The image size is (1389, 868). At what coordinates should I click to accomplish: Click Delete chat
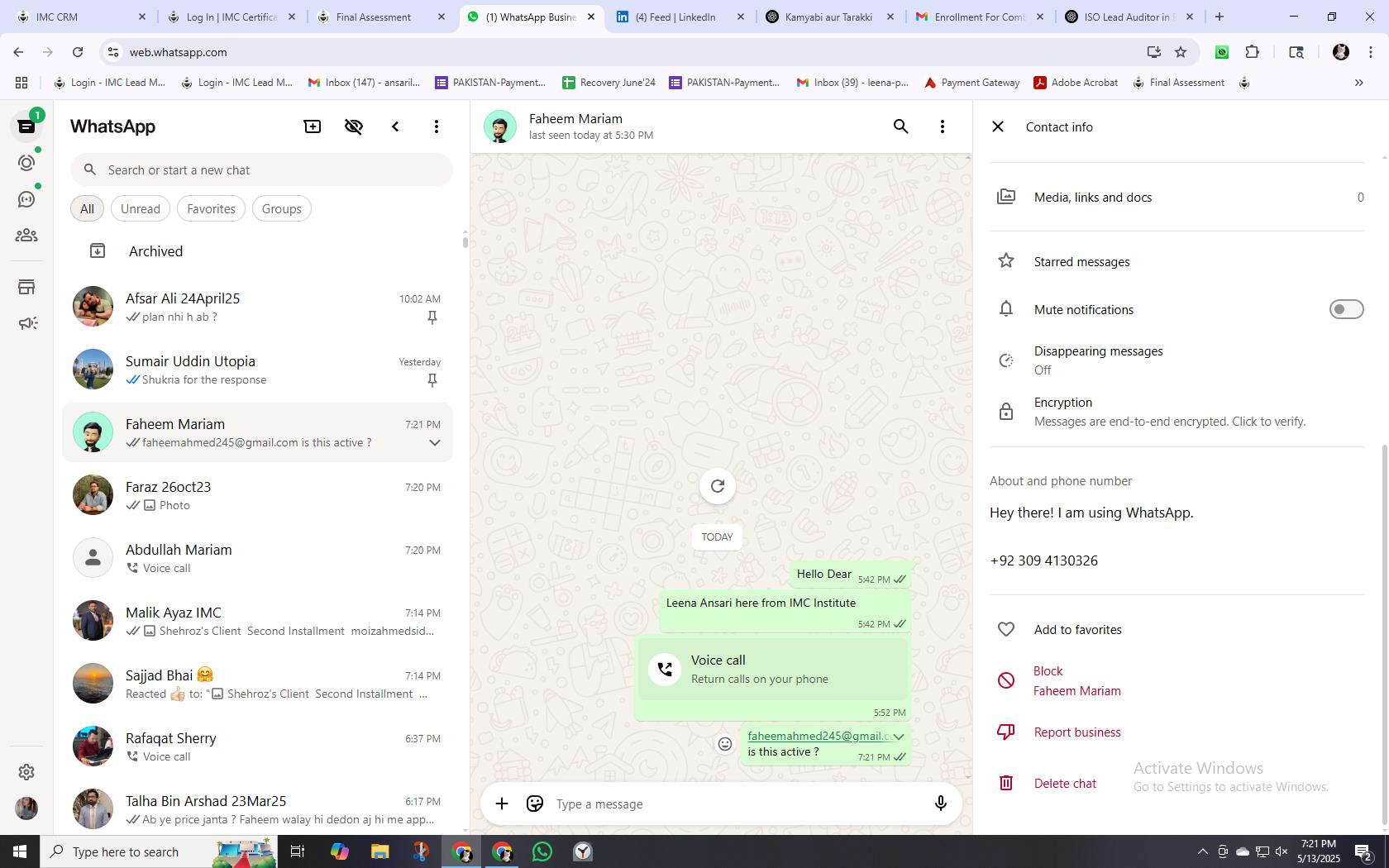coord(1177,784)
